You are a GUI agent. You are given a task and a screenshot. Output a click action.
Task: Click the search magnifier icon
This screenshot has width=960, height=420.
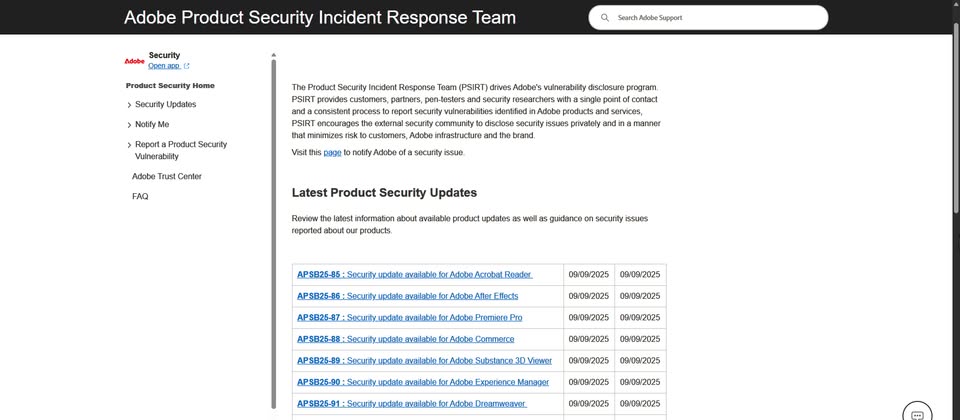pyautogui.click(x=605, y=18)
